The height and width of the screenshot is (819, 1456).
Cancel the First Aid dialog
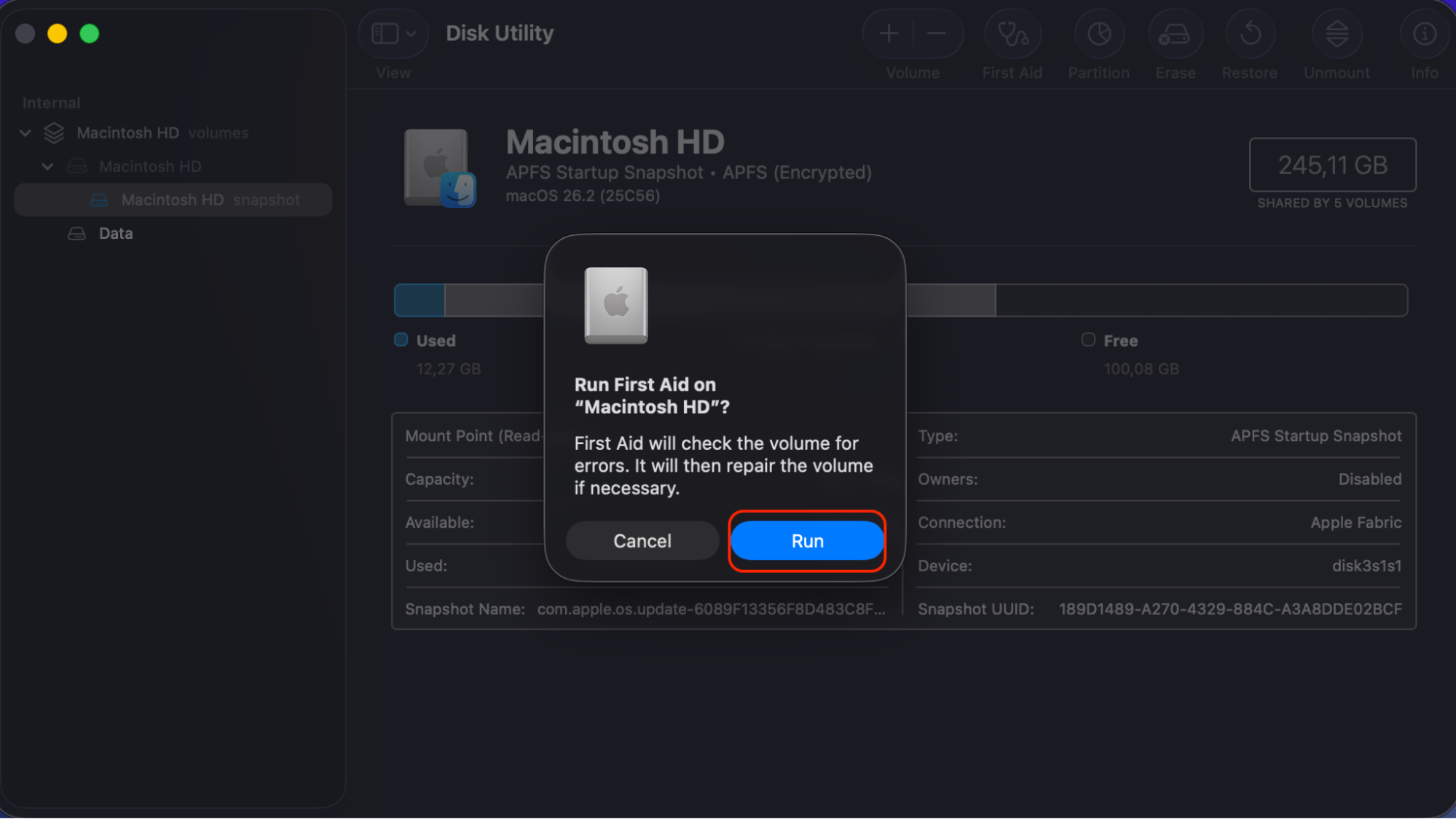[642, 540]
